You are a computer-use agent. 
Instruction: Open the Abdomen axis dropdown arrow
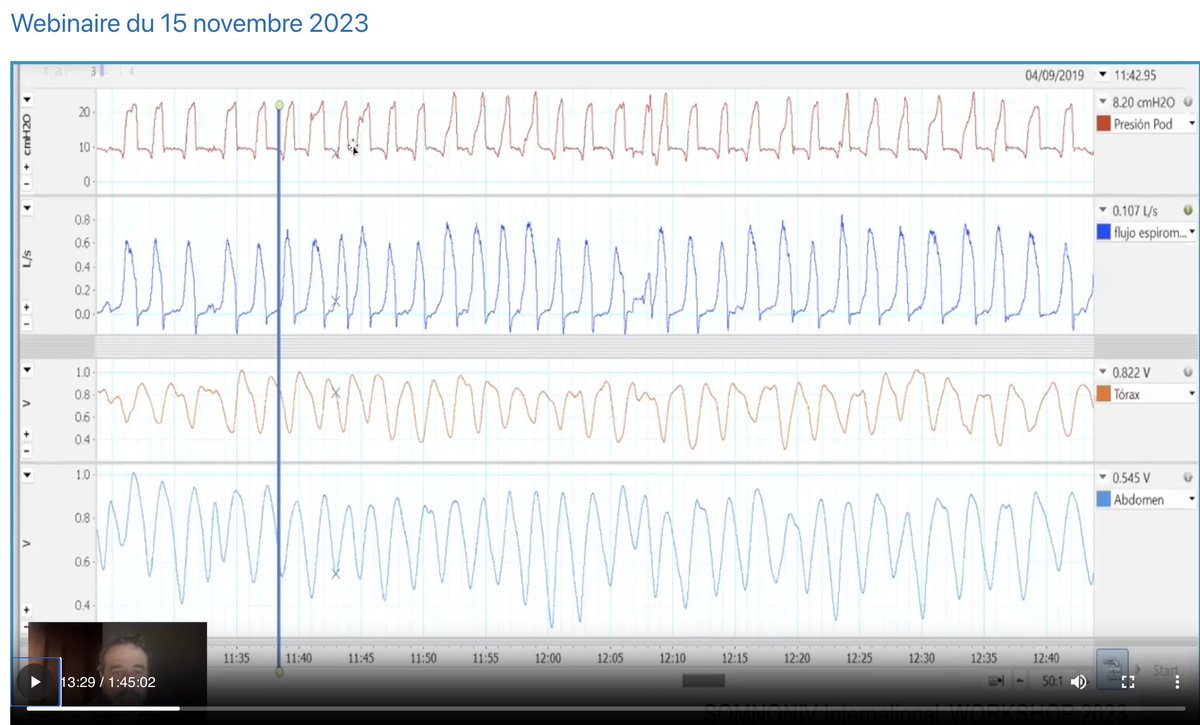pos(27,475)
